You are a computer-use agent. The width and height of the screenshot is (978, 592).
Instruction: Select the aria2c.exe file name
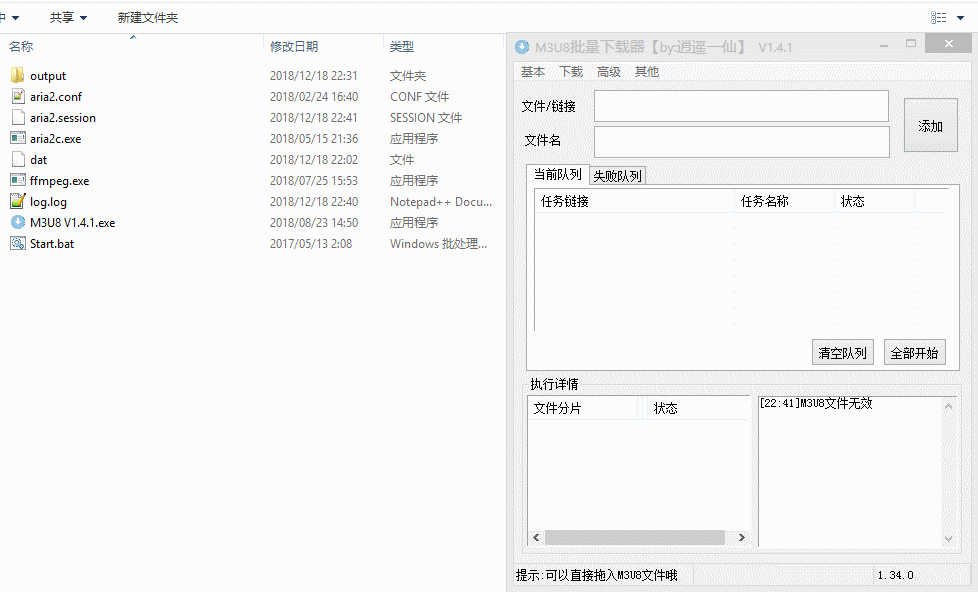pos(56,138)
